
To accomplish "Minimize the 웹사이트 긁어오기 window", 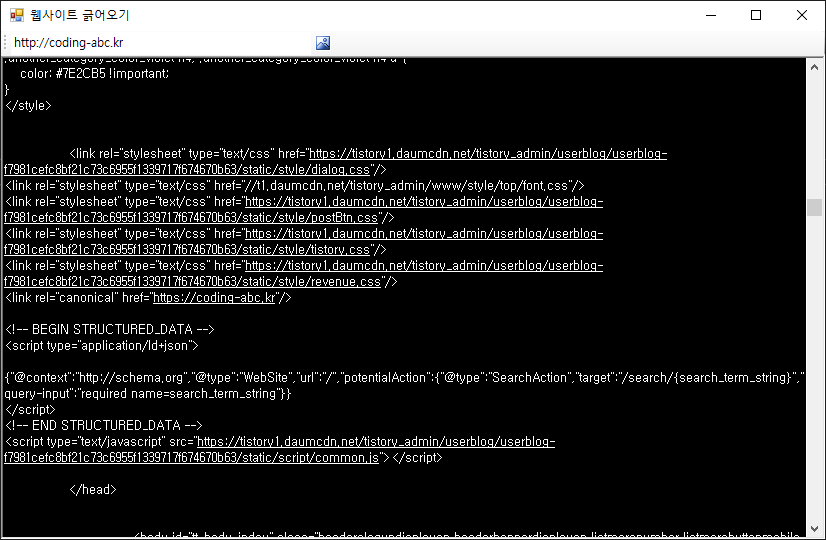I will 711,15.
